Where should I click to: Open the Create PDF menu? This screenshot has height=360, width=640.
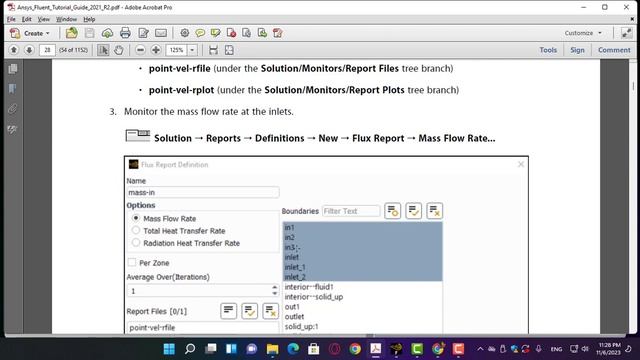pyautogui.click(x=30, y=33)
